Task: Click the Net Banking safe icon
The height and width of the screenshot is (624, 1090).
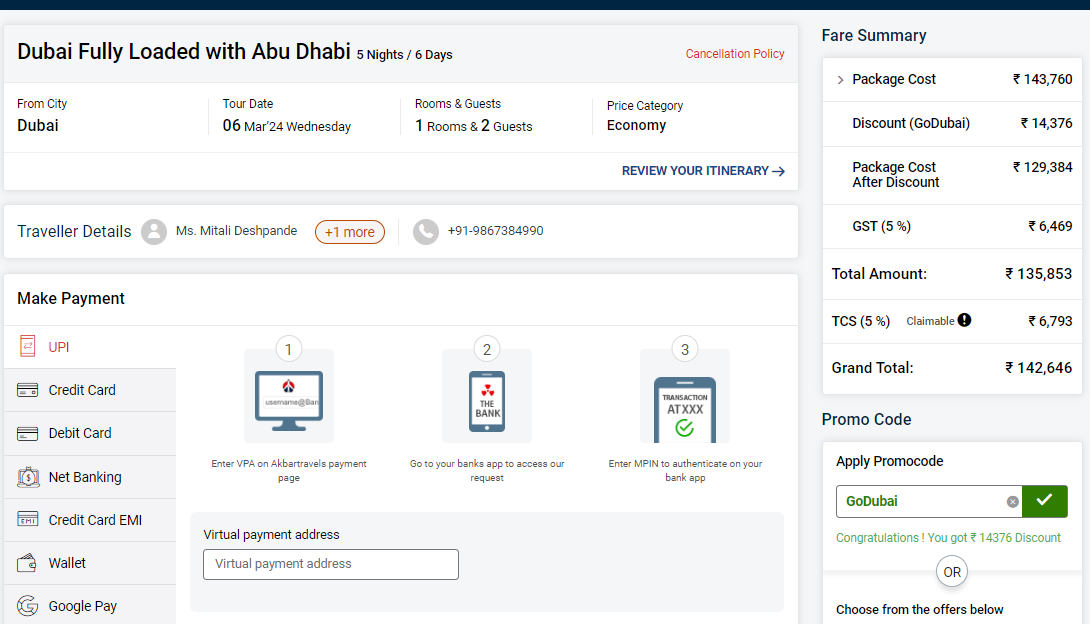Action: [28, 477]
